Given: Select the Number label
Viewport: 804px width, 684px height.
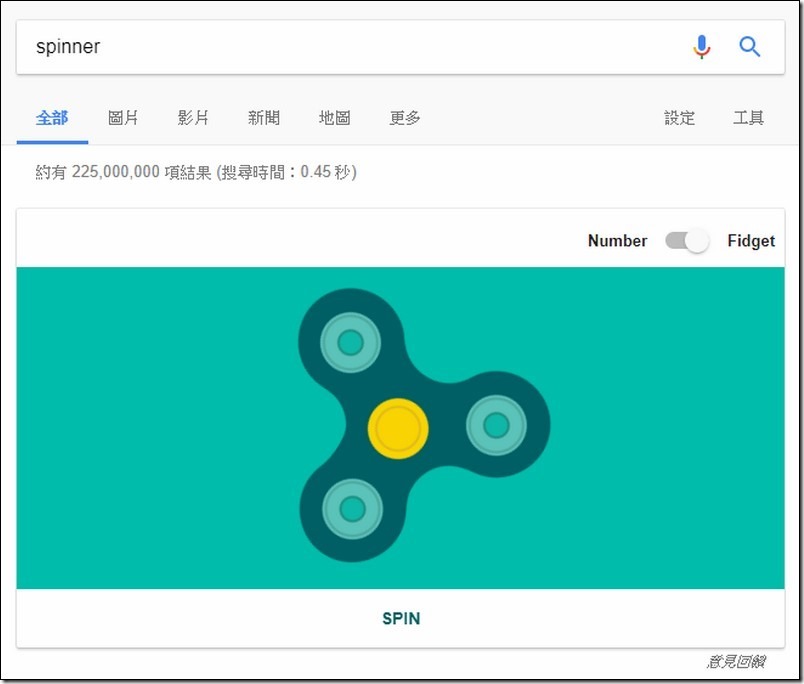Looking at the screenshot, I should [617, 240].
